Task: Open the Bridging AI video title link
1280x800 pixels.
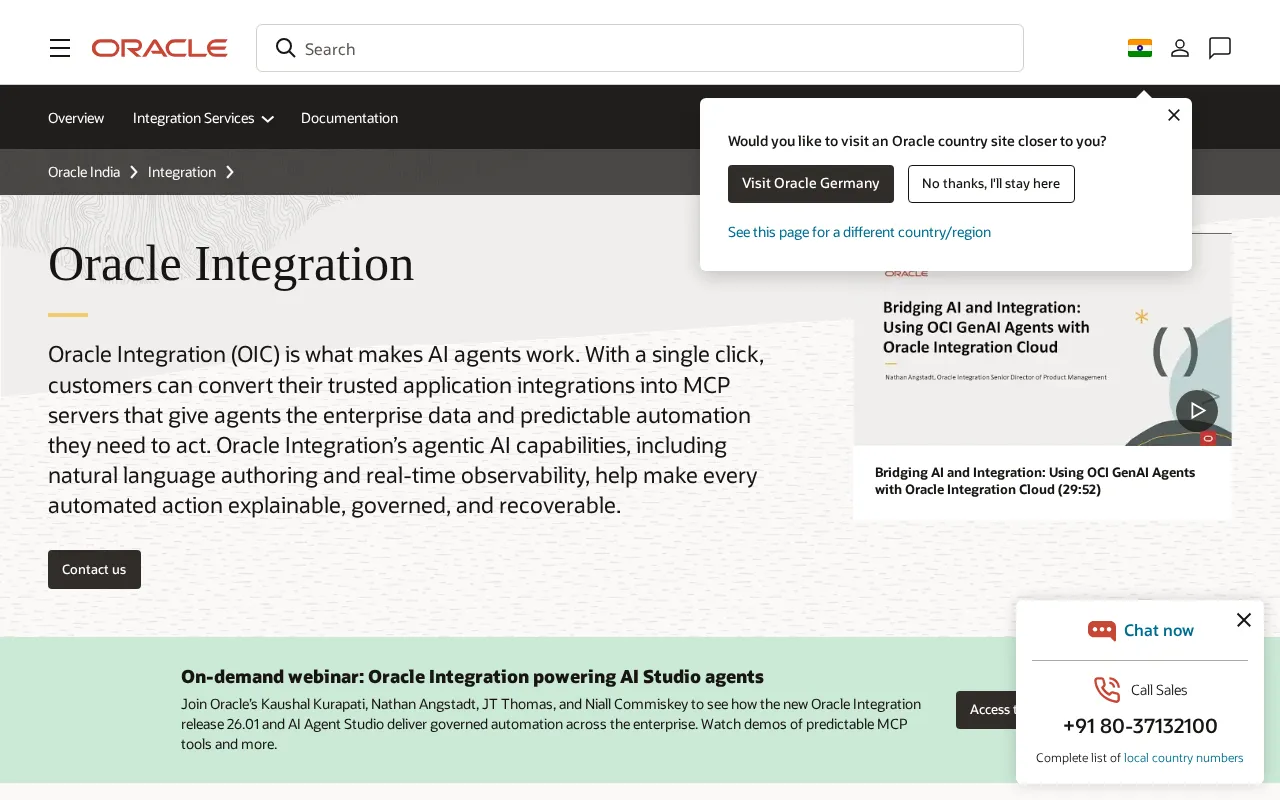Action: (x=1035, y=481)
